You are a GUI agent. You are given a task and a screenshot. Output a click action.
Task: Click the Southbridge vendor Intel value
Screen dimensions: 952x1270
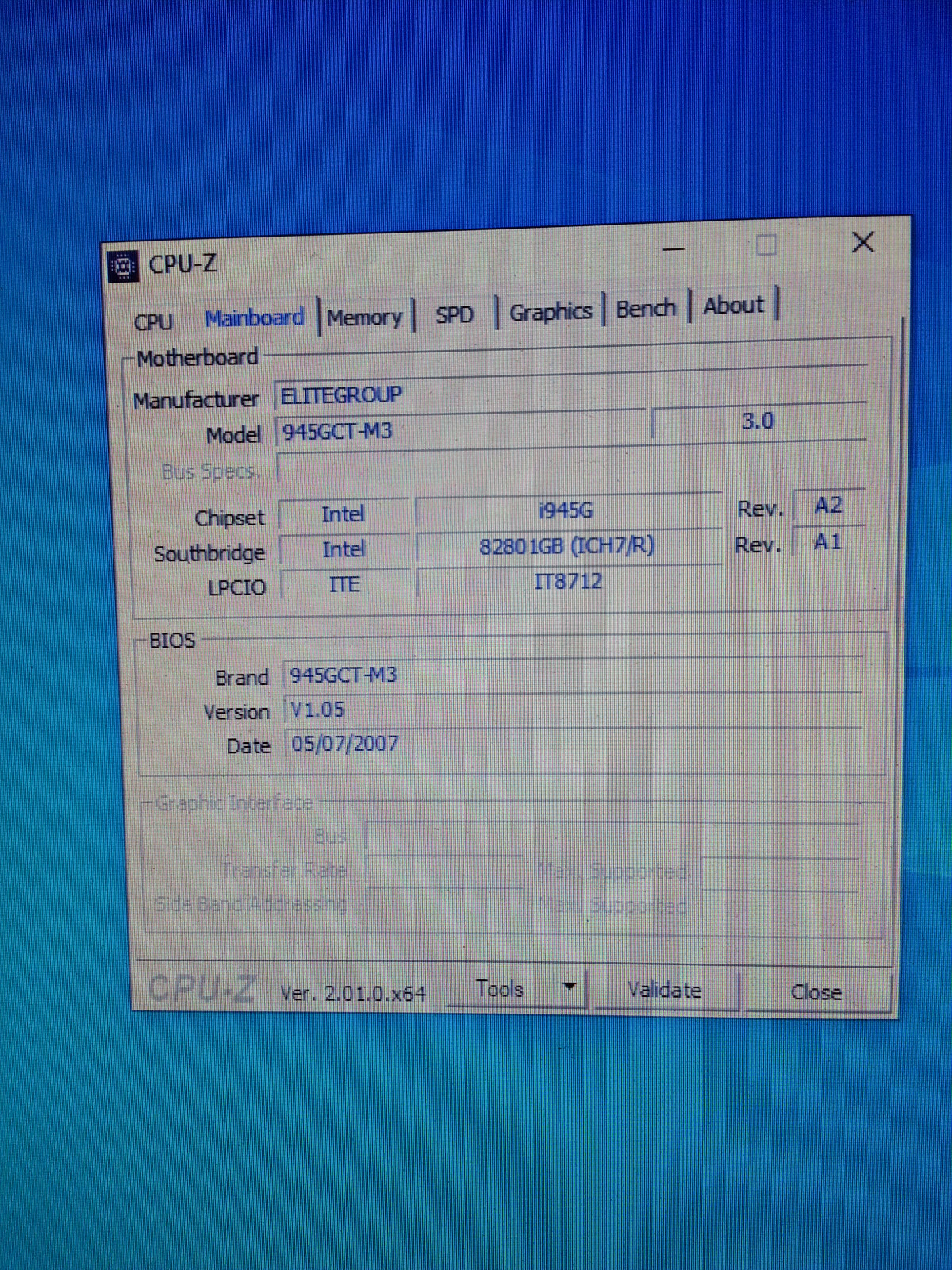(344, 550)
